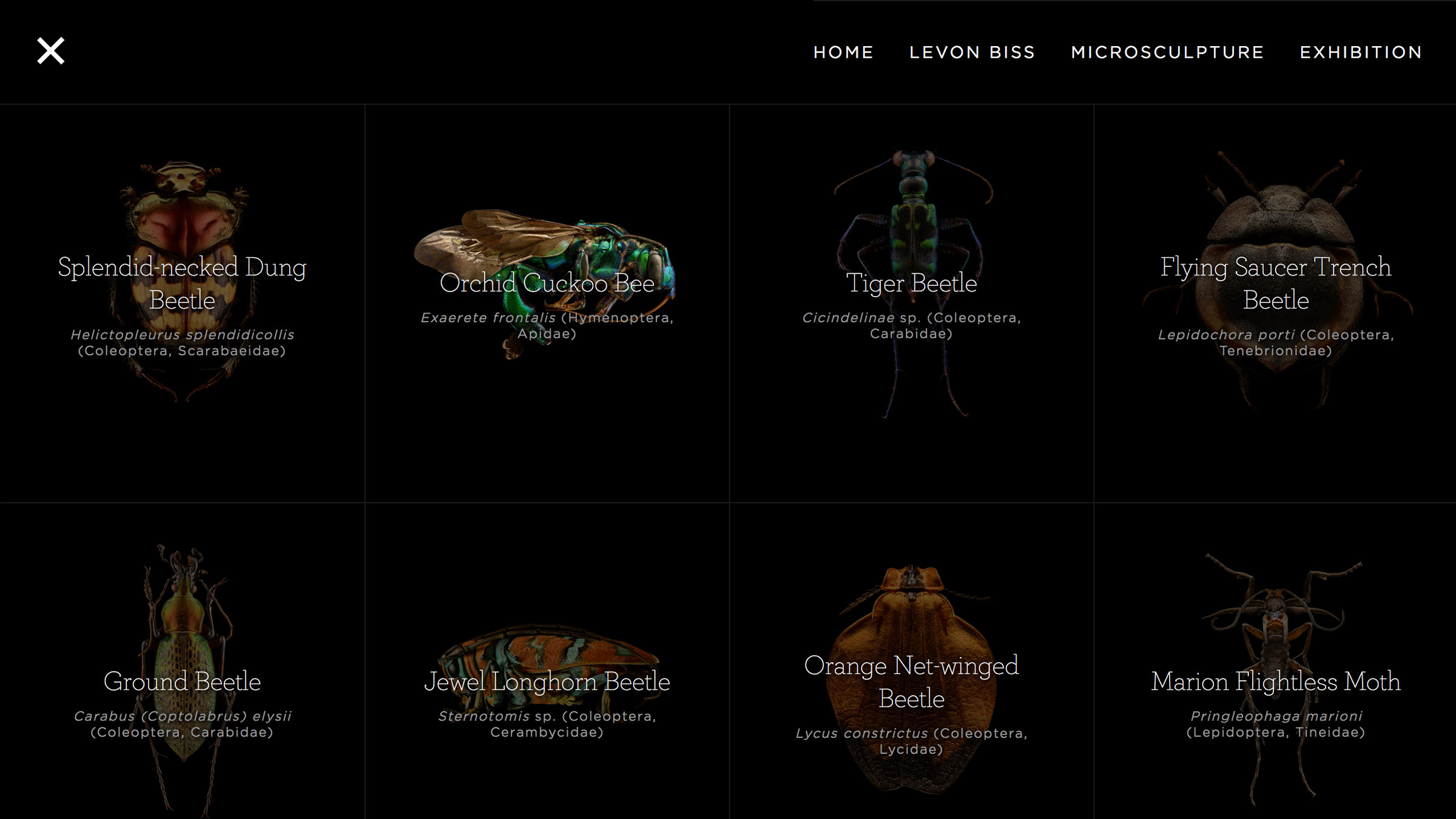
Task: Open the Splendid-necked Dung Beetle title
Action: (182, 283)
